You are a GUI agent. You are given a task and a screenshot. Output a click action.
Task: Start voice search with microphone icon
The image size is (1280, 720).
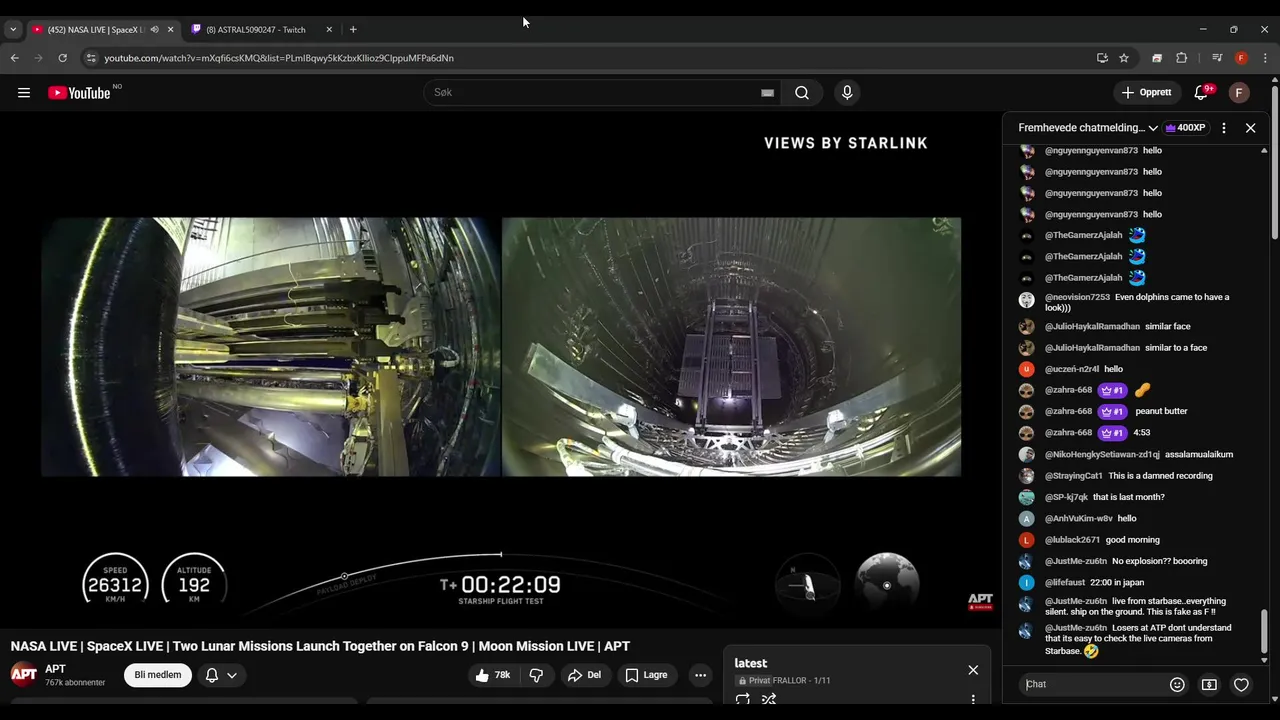847,93
